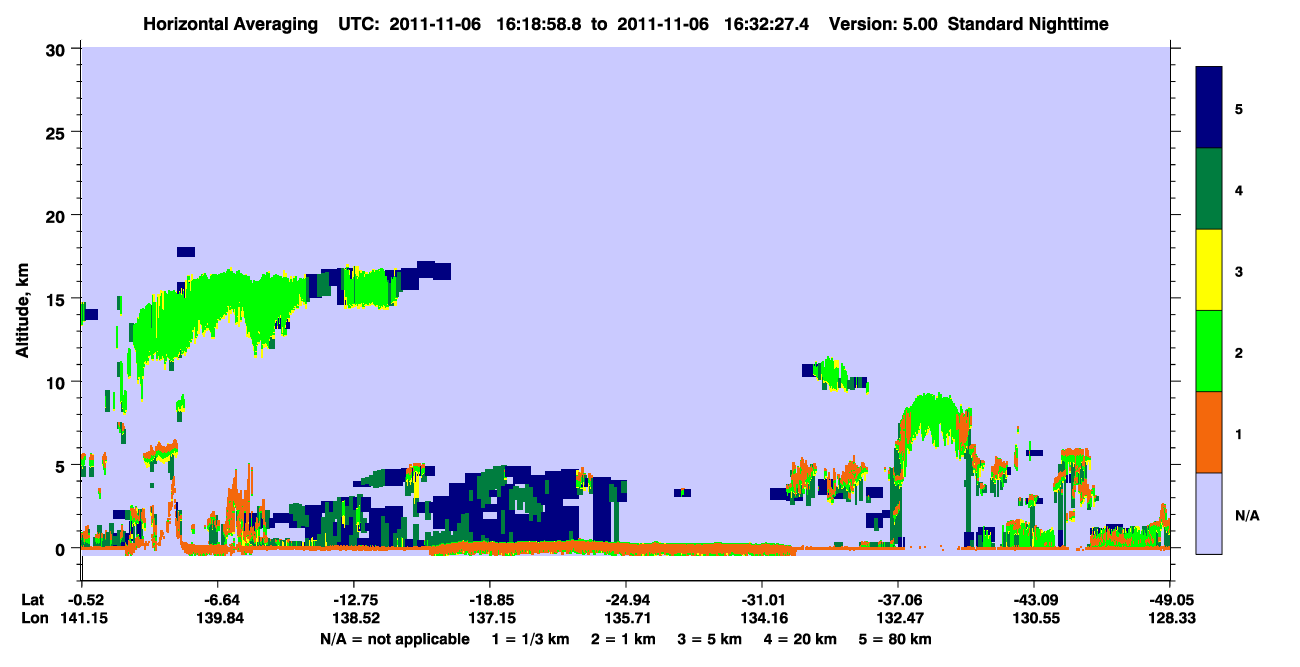Click the latitude value -12.75
Image resolution: width=1300 pixels, height=667 pixels.
coord(353,599)
